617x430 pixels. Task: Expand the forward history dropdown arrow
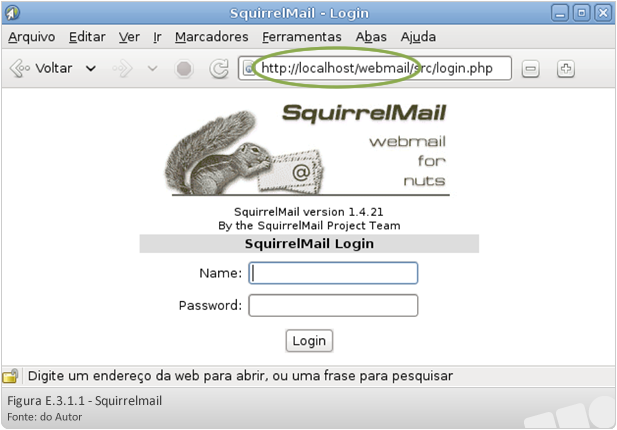point(153,69)
